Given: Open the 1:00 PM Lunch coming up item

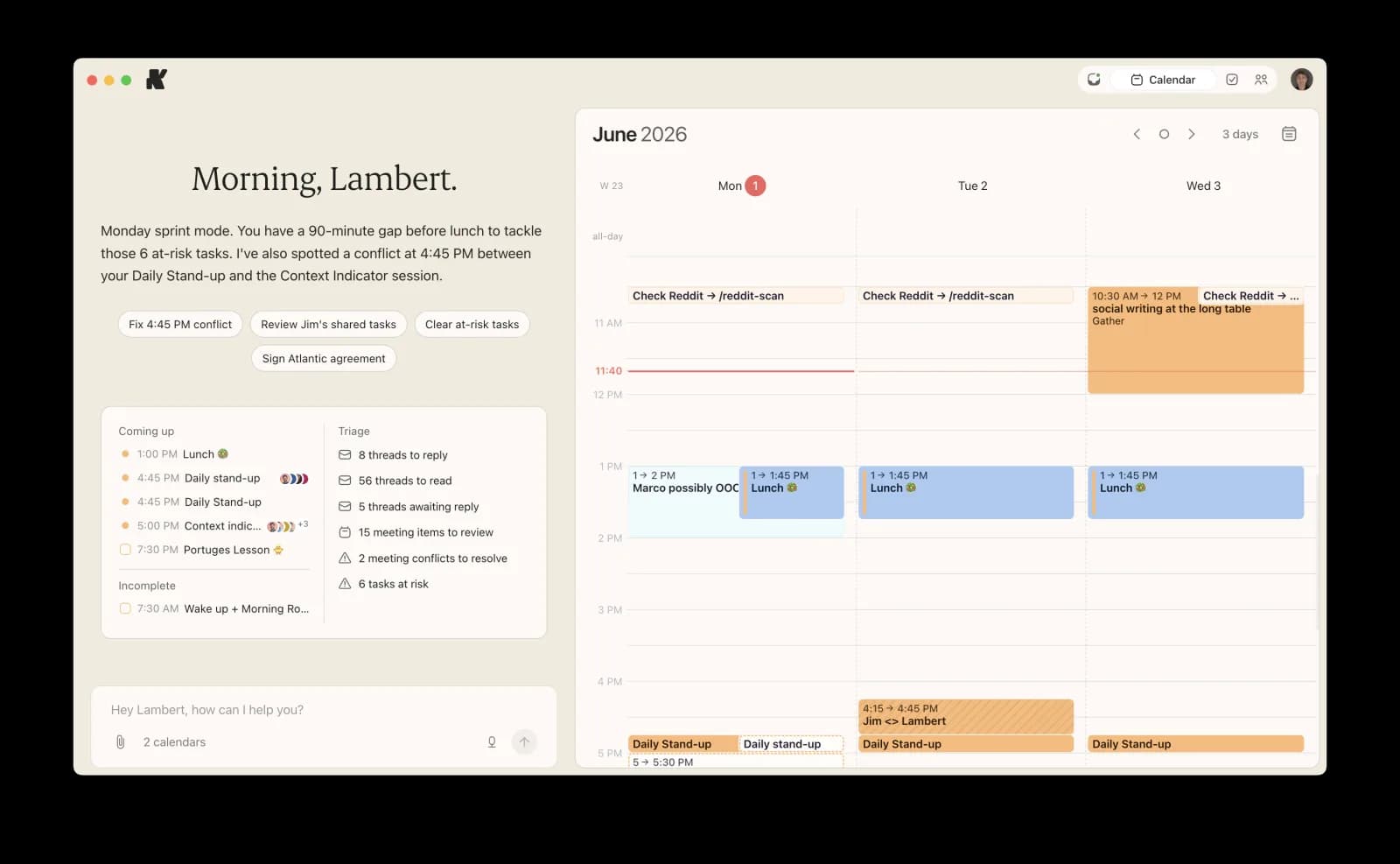Looking at the screenshot, I should 214,453.
